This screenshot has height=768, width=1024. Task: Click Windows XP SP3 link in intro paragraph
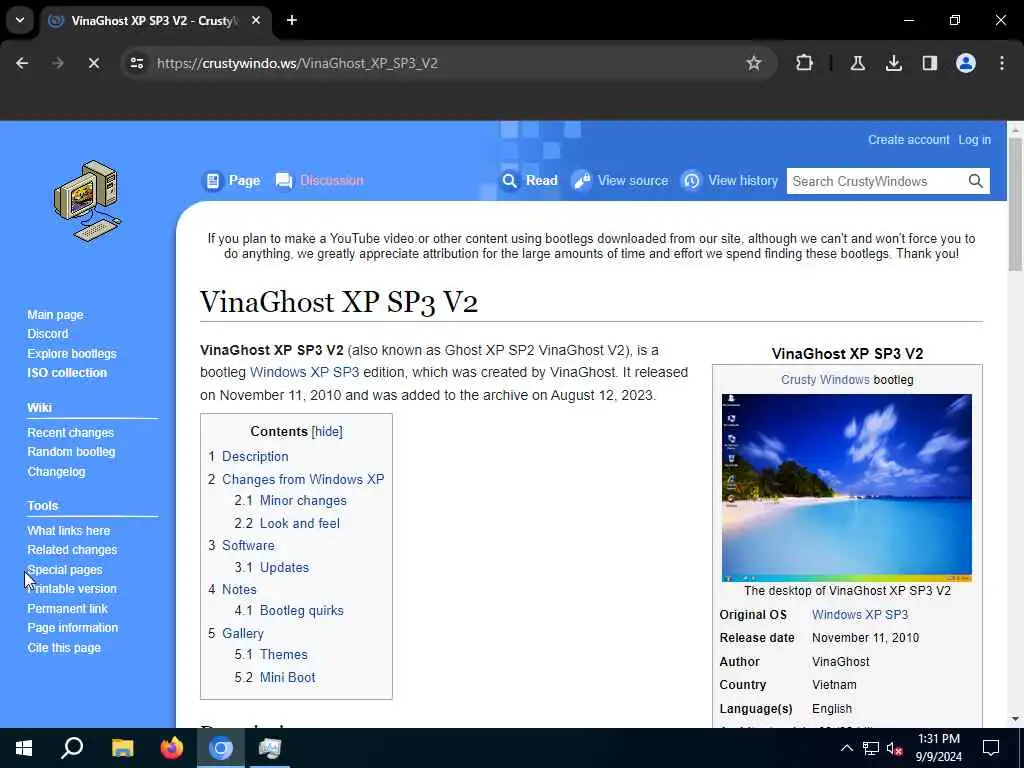click(x=304, y=372)
